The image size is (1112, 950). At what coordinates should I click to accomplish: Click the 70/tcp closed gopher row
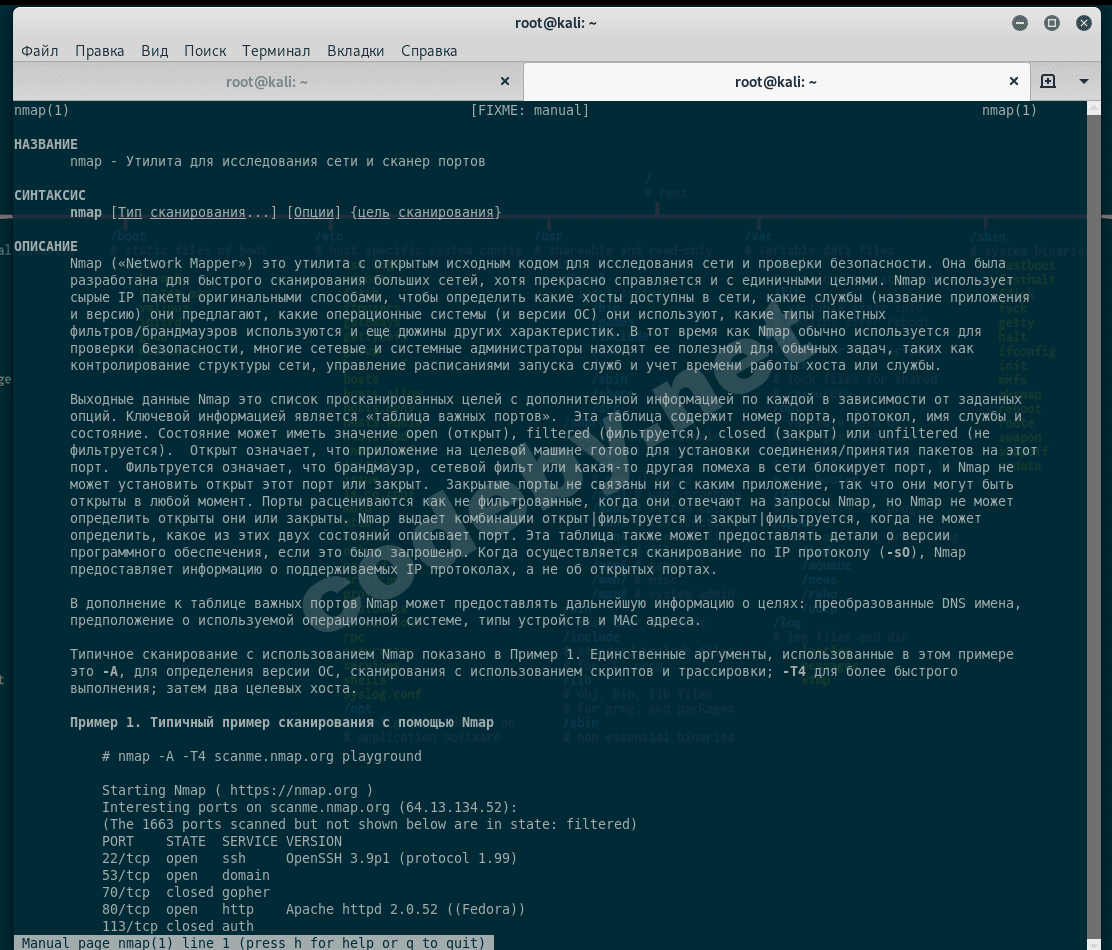click(x=186, y=893)
